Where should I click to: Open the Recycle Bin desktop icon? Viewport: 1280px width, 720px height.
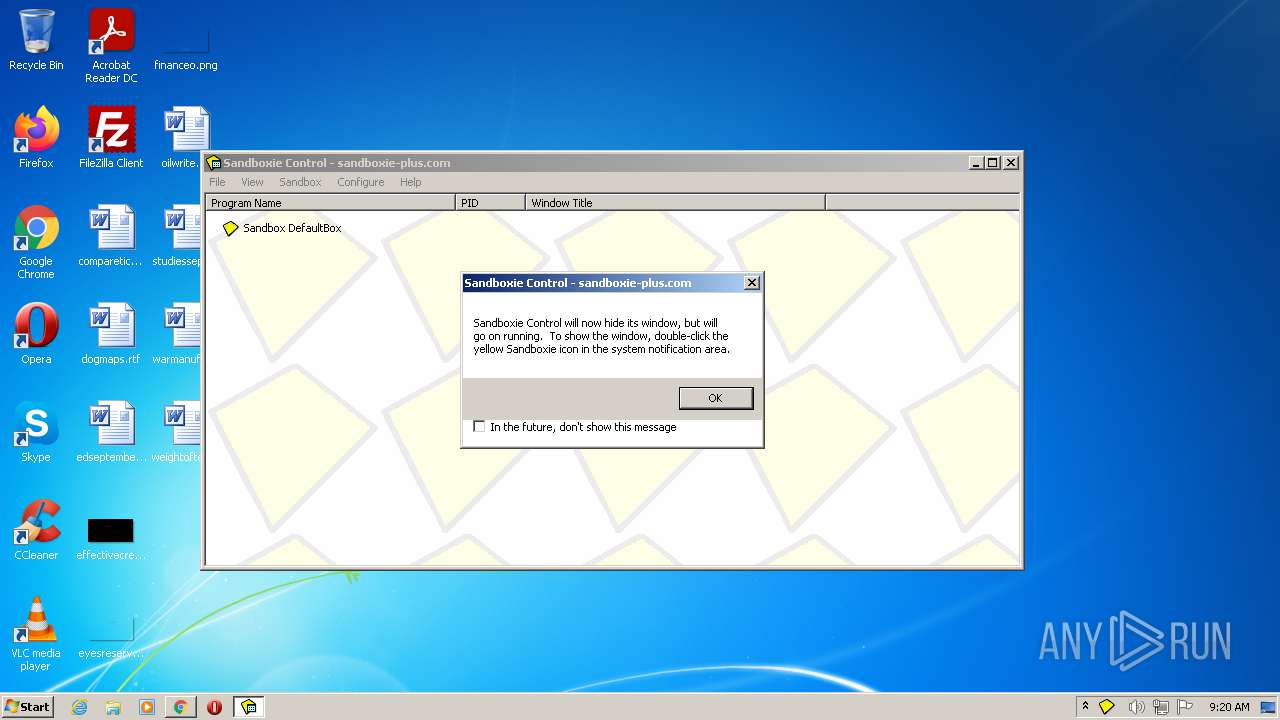pyautogui.click(x=36, y=40)
